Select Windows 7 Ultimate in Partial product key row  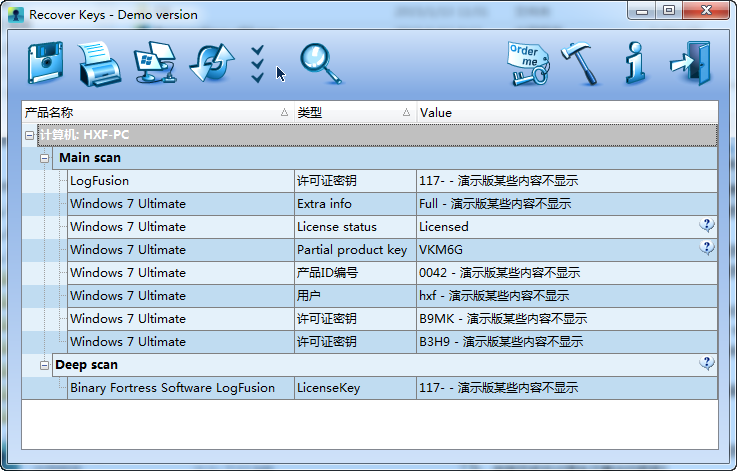click(x=181, y=250)
